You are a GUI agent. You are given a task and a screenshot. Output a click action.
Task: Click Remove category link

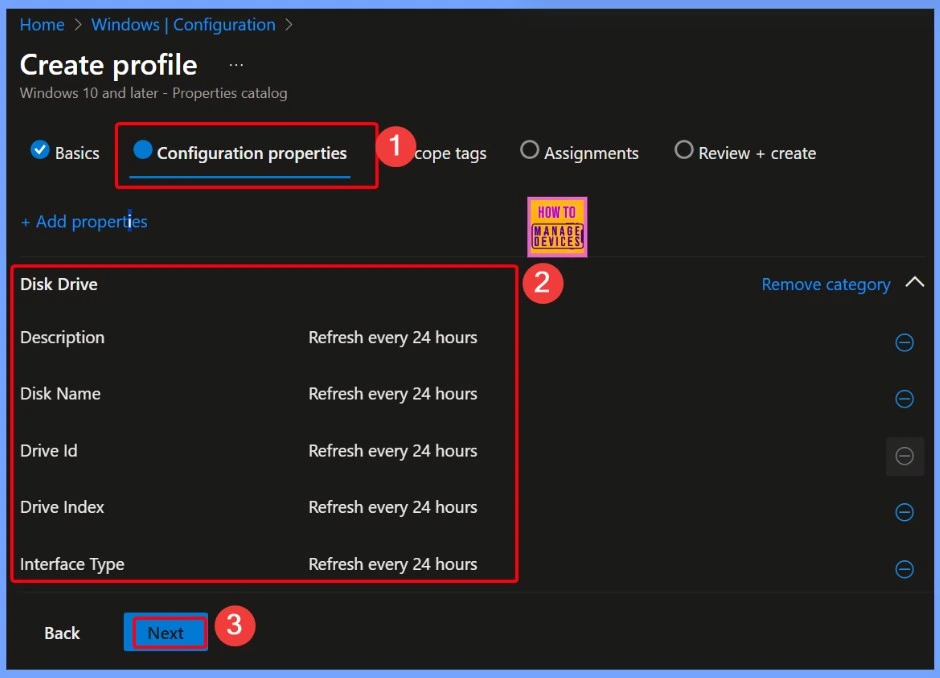pos(825,284)
